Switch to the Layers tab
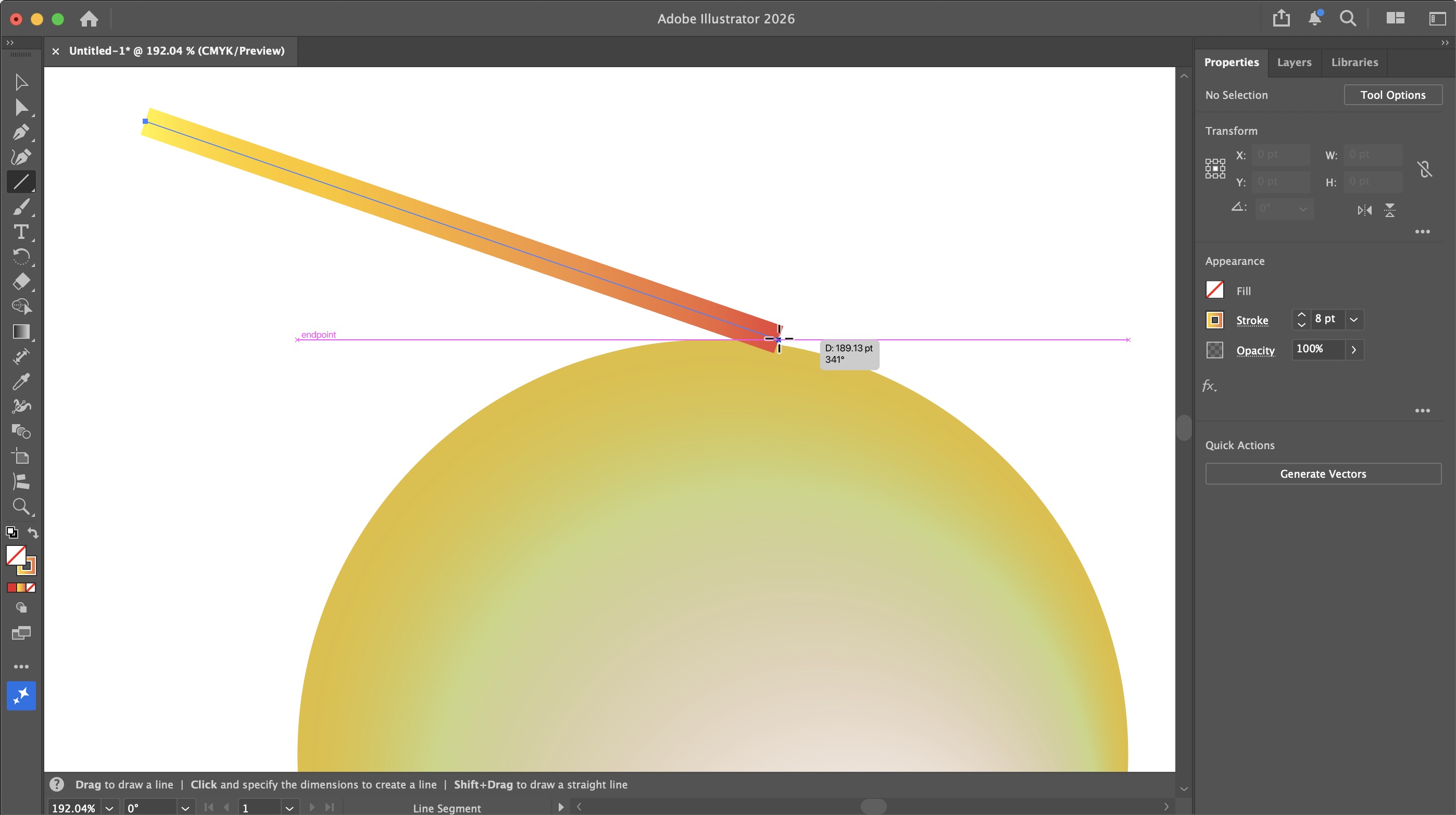1456x815 pixels. [x=1295, y=62]
